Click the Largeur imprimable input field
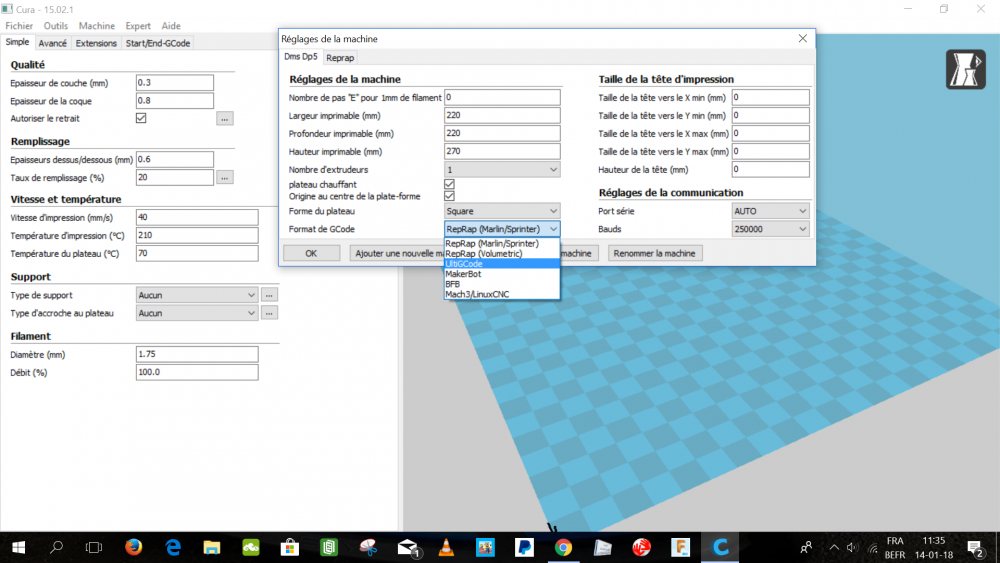The image size is (1000, 563). (x=502, y=115)
